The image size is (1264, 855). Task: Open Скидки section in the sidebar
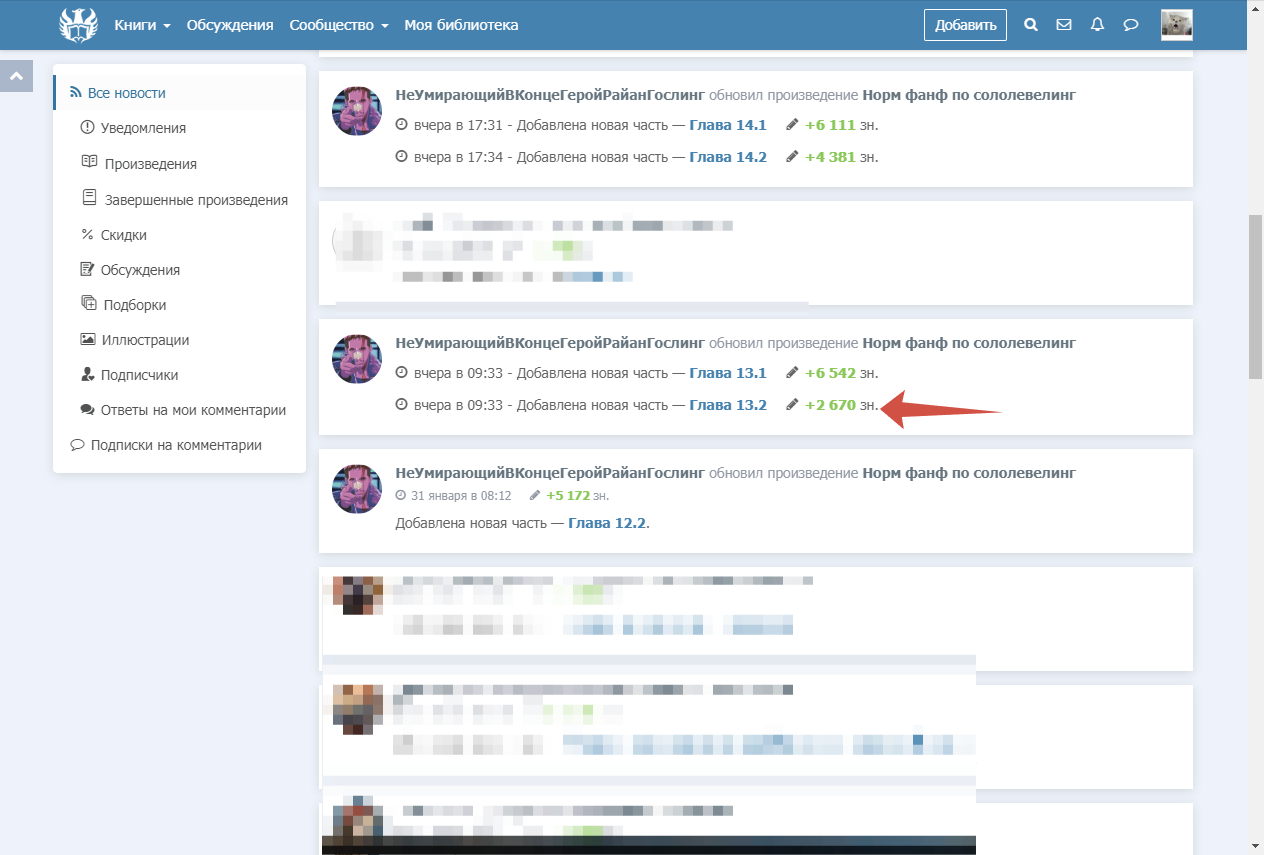pyautogui.click(x=123, y=235)
